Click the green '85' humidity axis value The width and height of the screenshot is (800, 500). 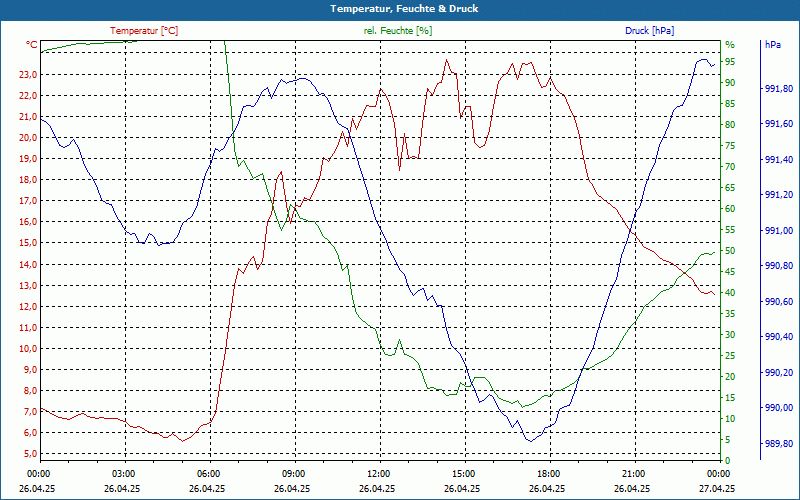(x=730, y=104)
